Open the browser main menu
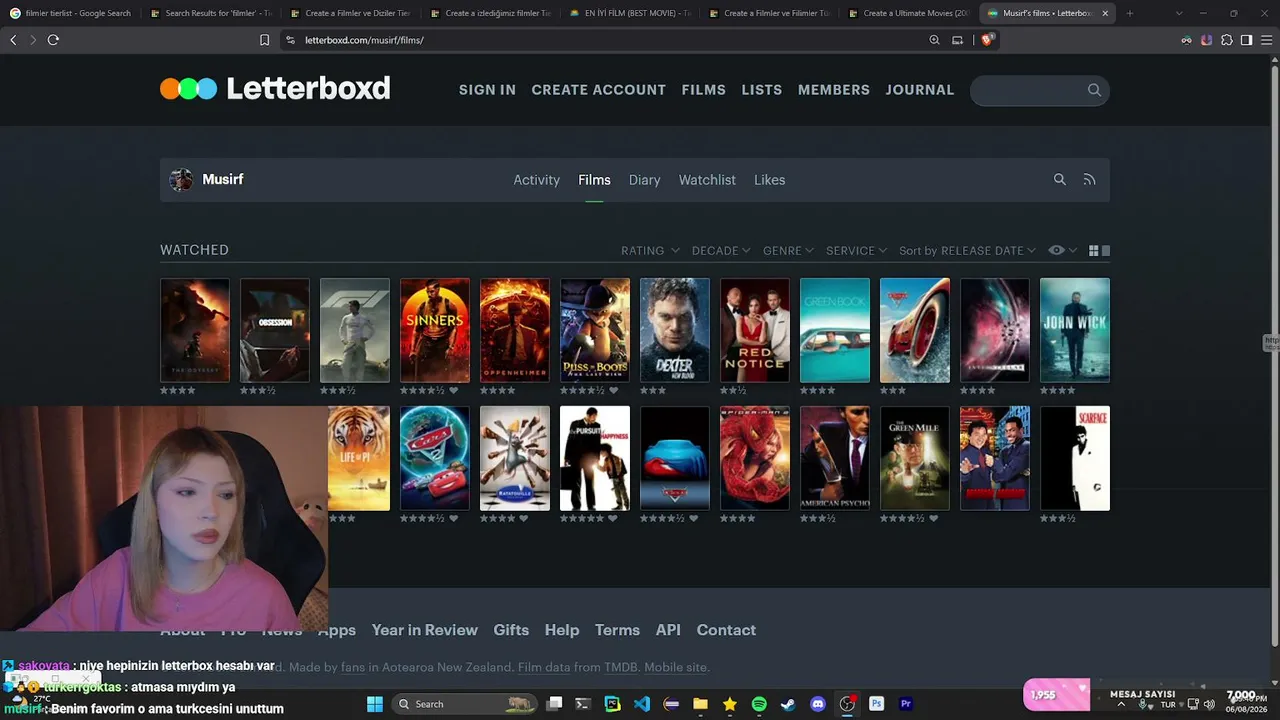Viewport: 1280px width, 720px height. tap(1266, 40)
